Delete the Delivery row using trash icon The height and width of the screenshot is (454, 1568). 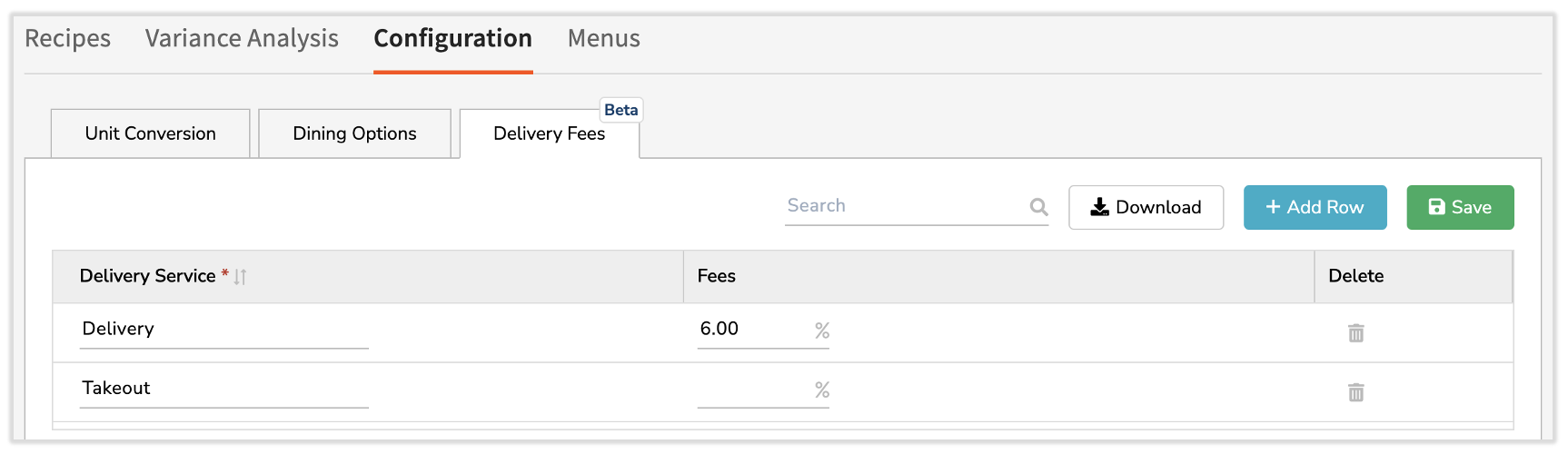pos(1355,333)
